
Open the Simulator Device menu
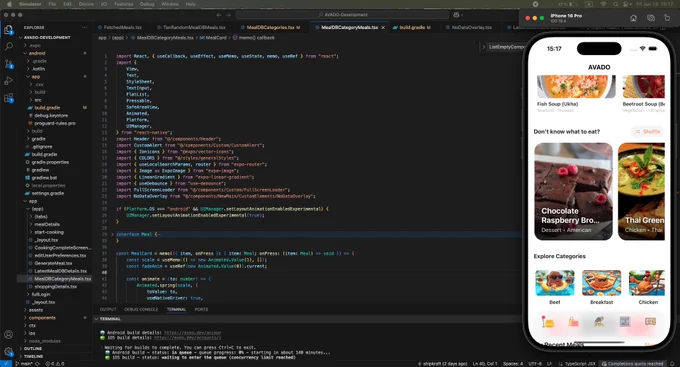point(86,4)
